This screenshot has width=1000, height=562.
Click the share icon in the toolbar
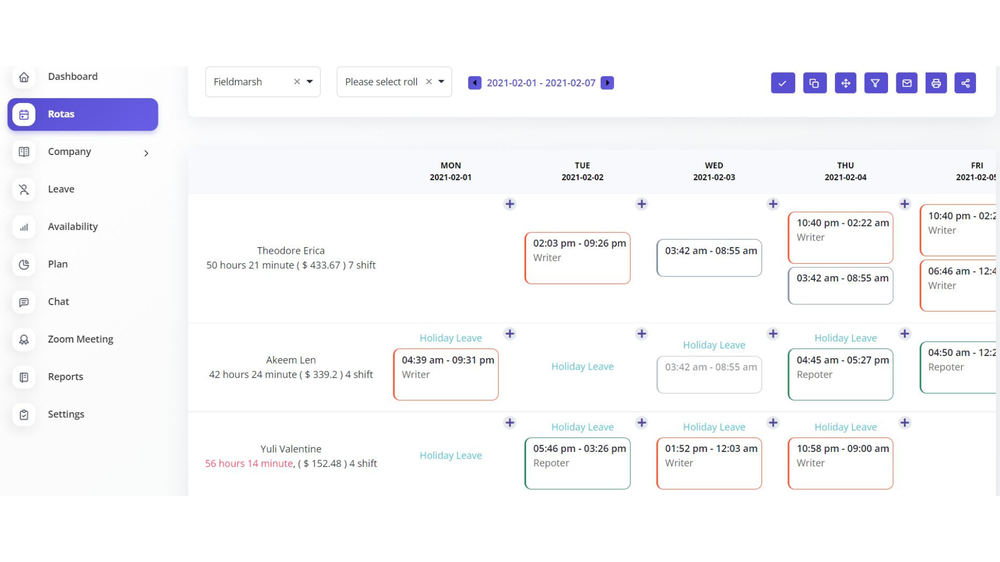click(966, 83)
